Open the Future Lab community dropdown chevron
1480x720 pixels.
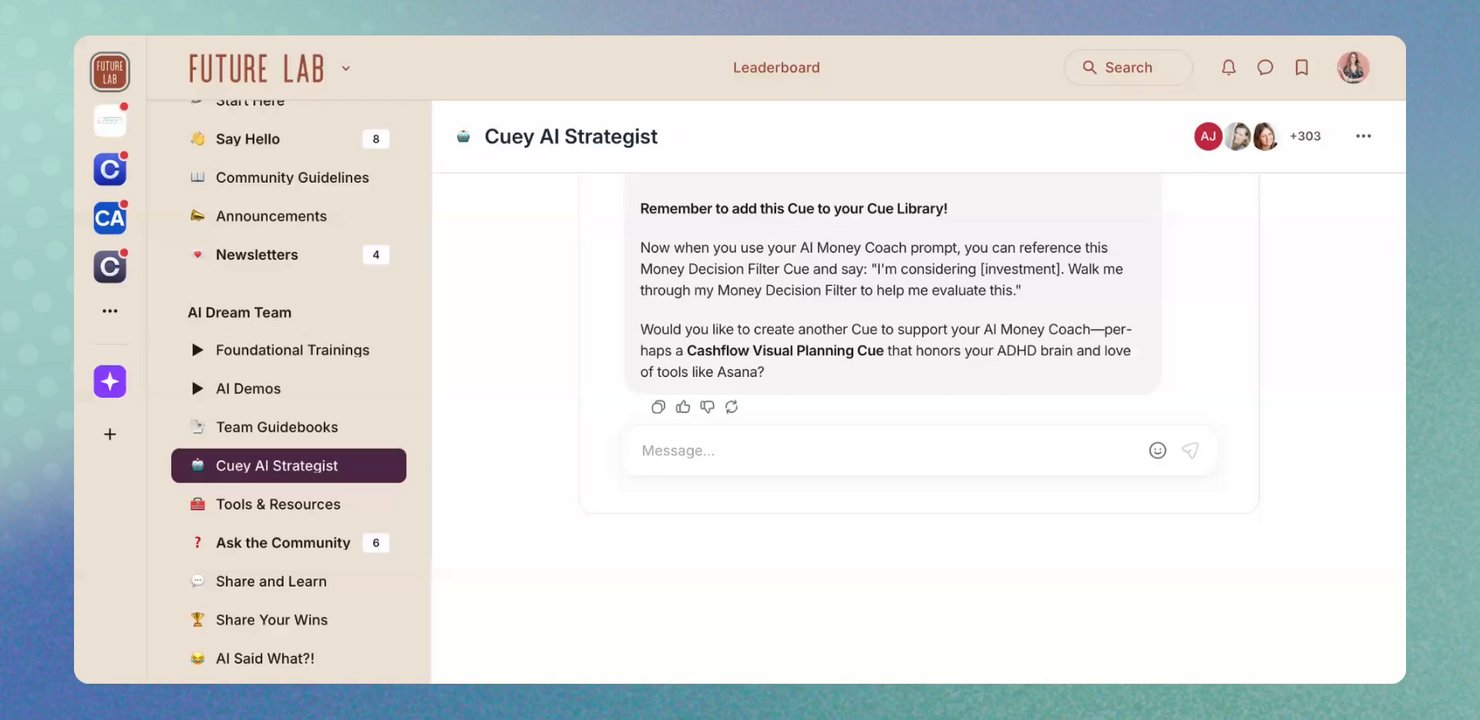tap(346, 68)
